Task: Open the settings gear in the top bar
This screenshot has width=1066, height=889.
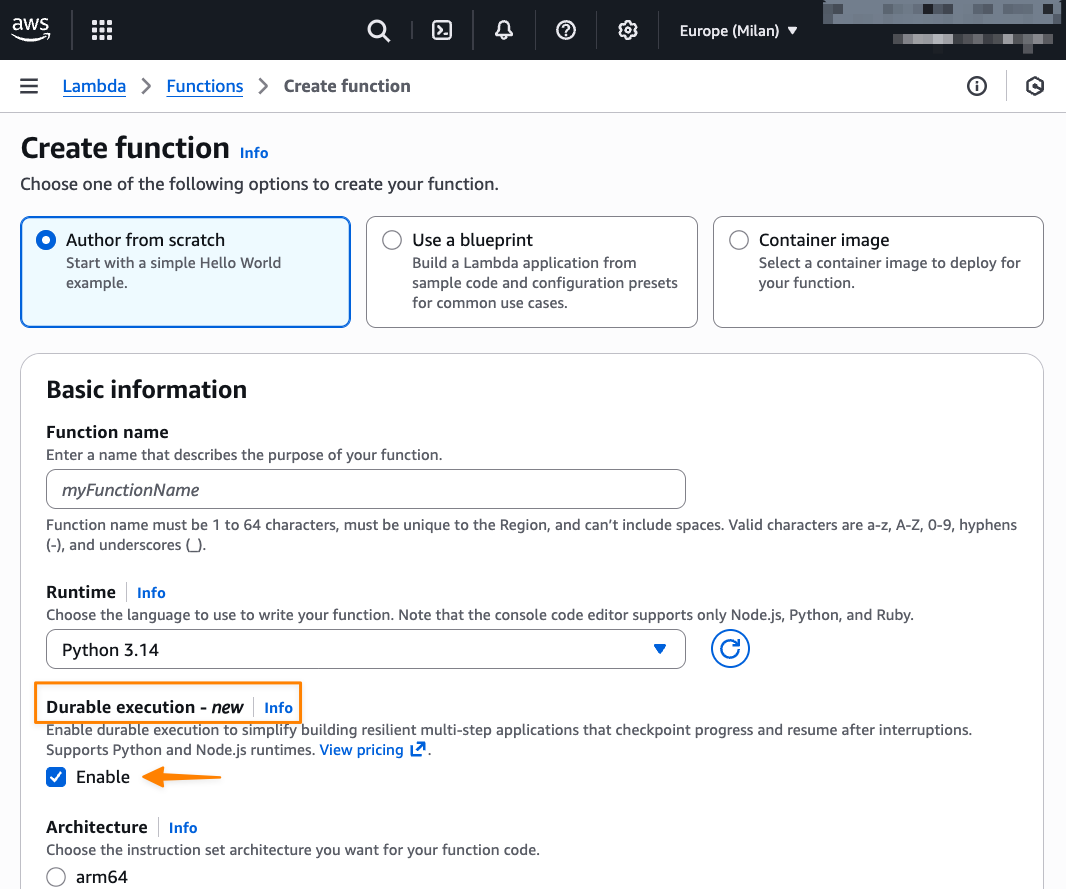Action: point(627,30)
